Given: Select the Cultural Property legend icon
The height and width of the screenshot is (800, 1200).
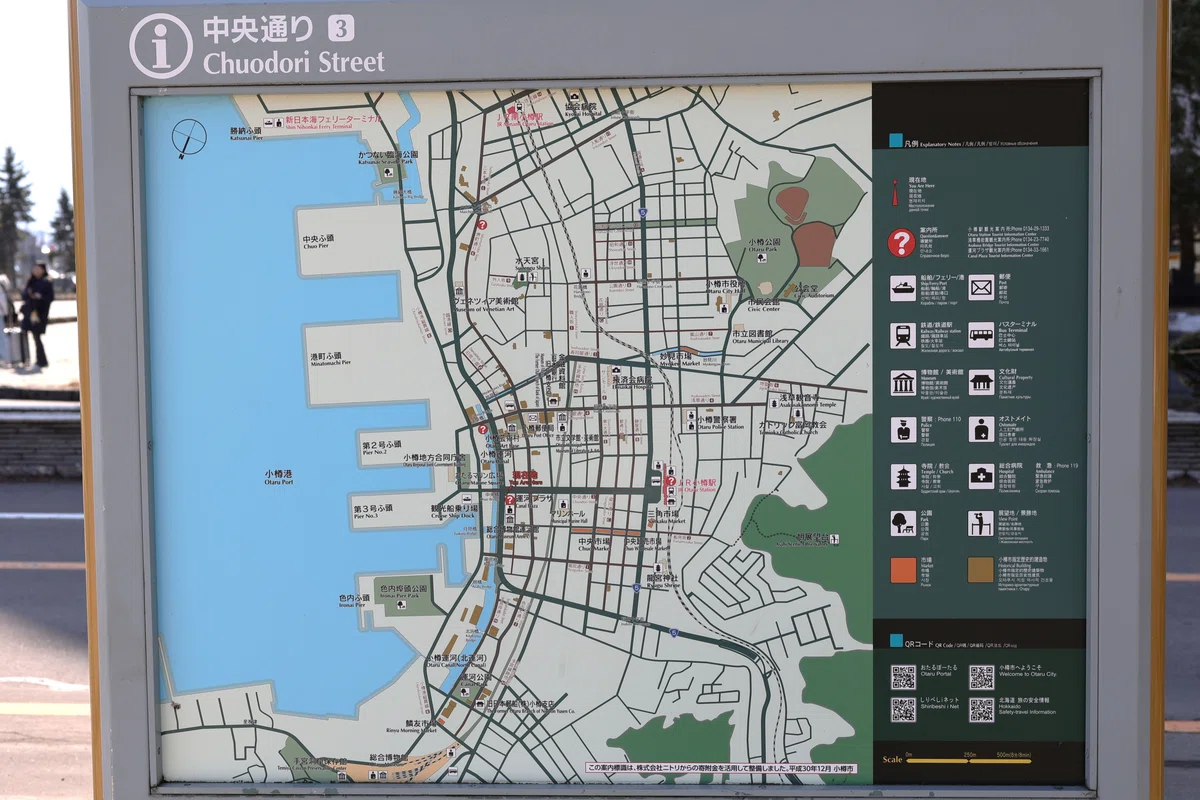Looking at the screenshot, I should point(981,382).
